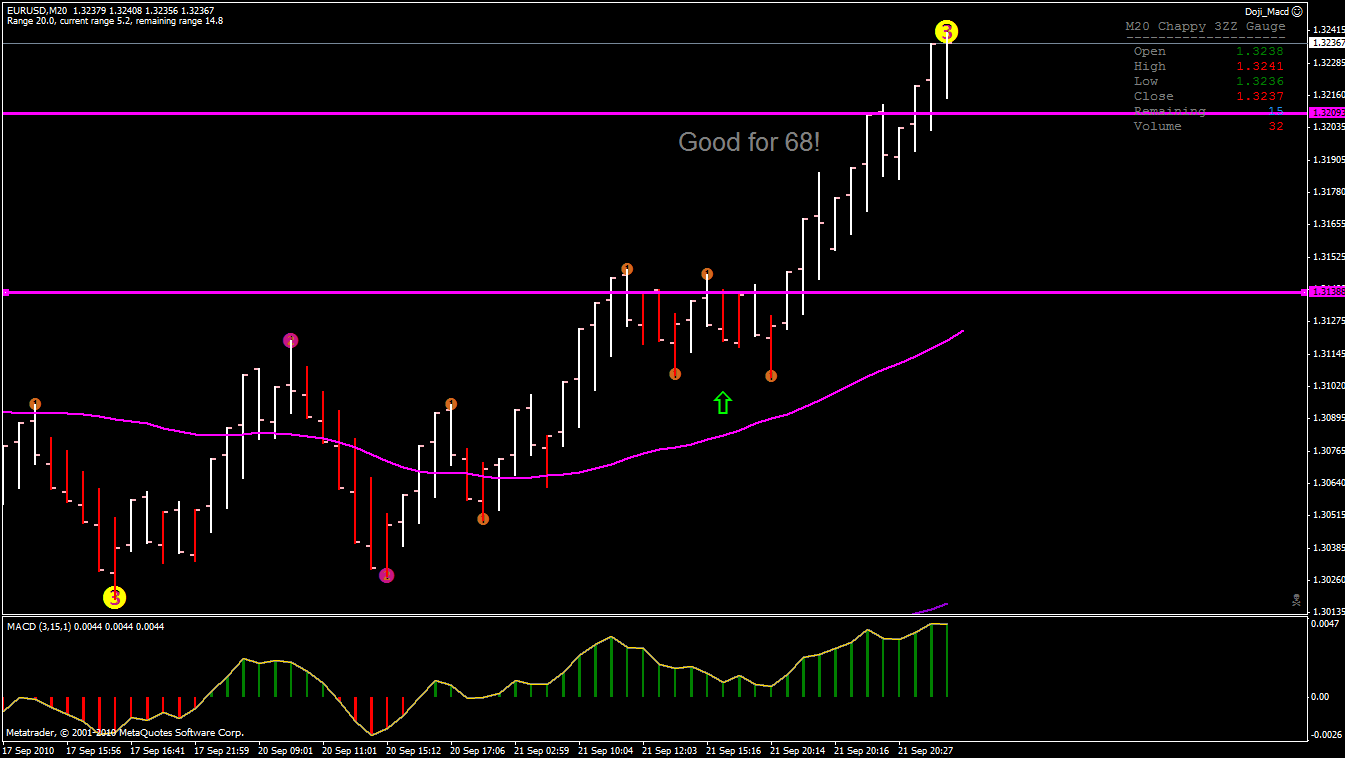Click the magenta circle marker at the swing high
The height and width of the screenshot is (758, 1345).
(x=290, y=340)
